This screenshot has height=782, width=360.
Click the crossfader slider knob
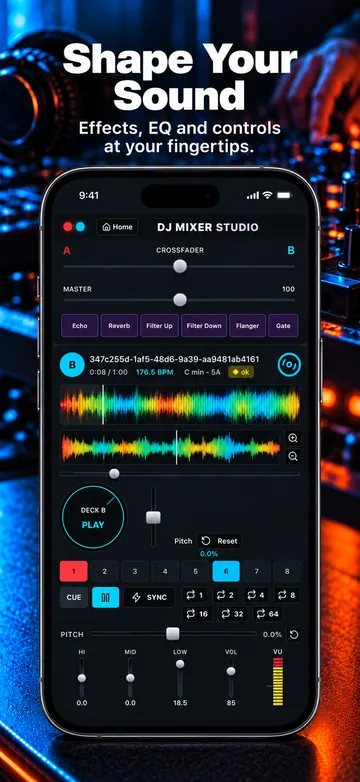[x=180, y=266]
